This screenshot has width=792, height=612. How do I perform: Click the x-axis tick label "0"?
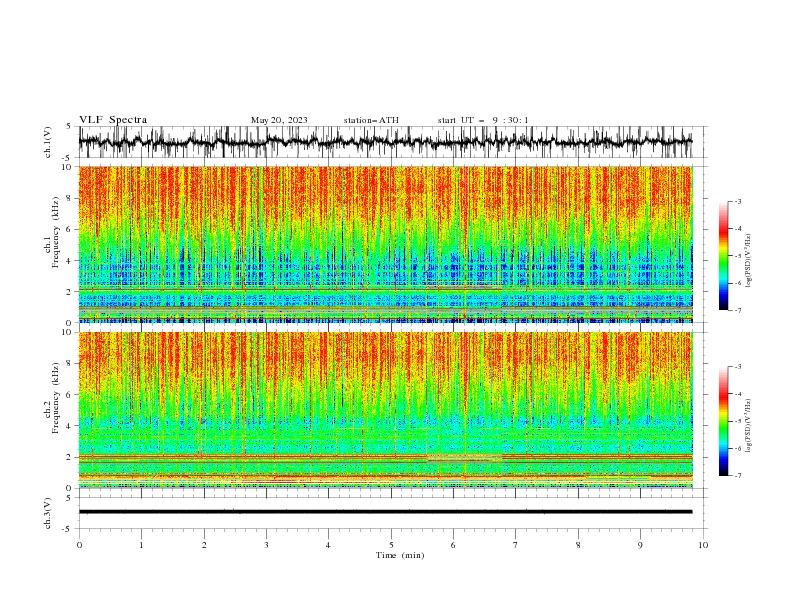(x=79, y=545)
